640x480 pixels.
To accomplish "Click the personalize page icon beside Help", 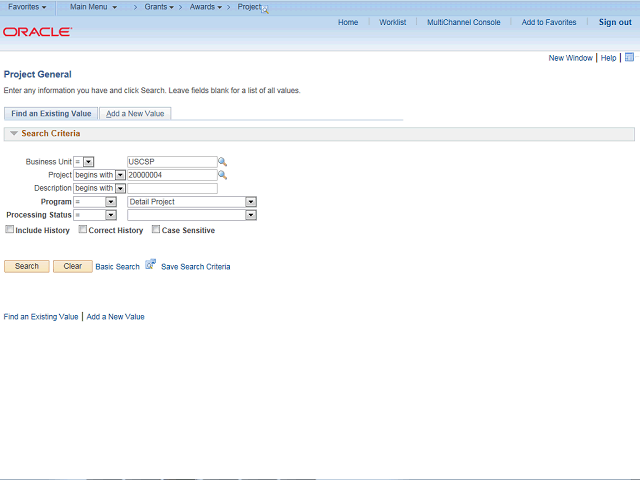I will tap(629, 57).
